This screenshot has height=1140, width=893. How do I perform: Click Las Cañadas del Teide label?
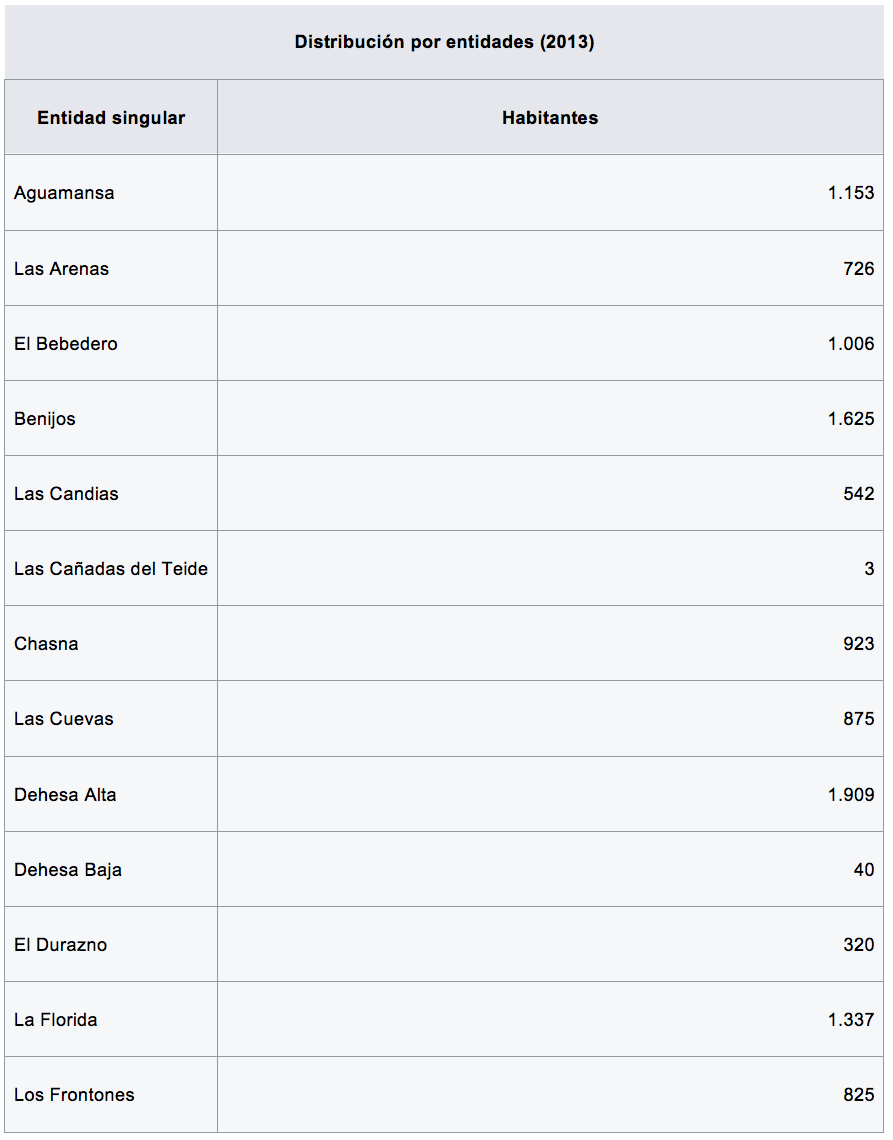click(111, 569)
